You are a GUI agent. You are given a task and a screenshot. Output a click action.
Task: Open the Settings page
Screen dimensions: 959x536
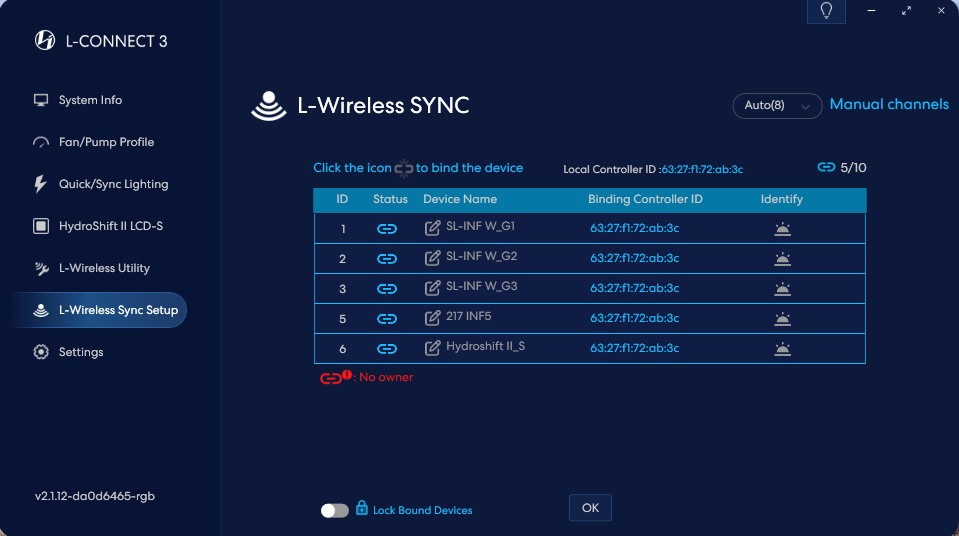point(81,352)
